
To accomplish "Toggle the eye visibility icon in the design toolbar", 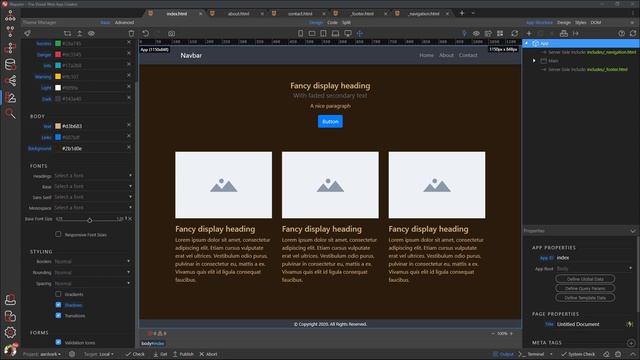I will pyautogui.click(x=476, y=33).
